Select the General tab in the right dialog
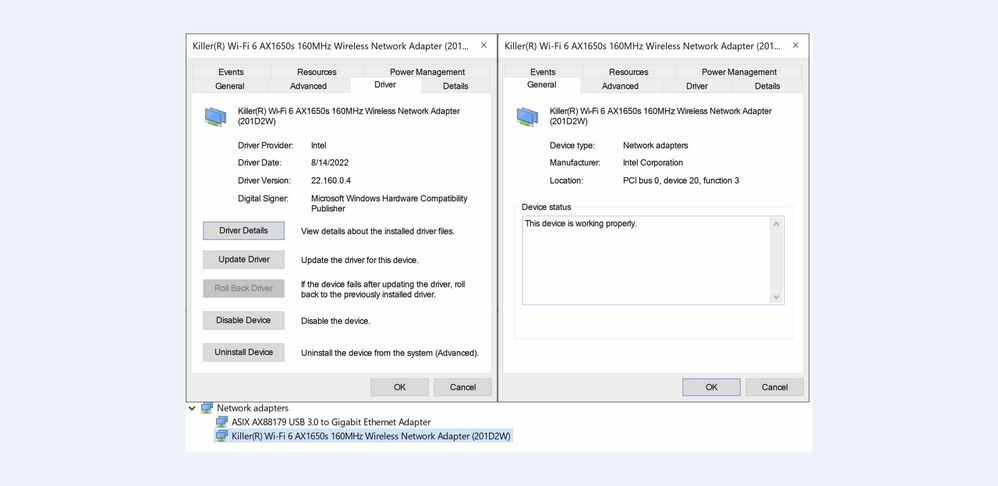This screenshot has width=998, height=486. (x=542, y=85)
